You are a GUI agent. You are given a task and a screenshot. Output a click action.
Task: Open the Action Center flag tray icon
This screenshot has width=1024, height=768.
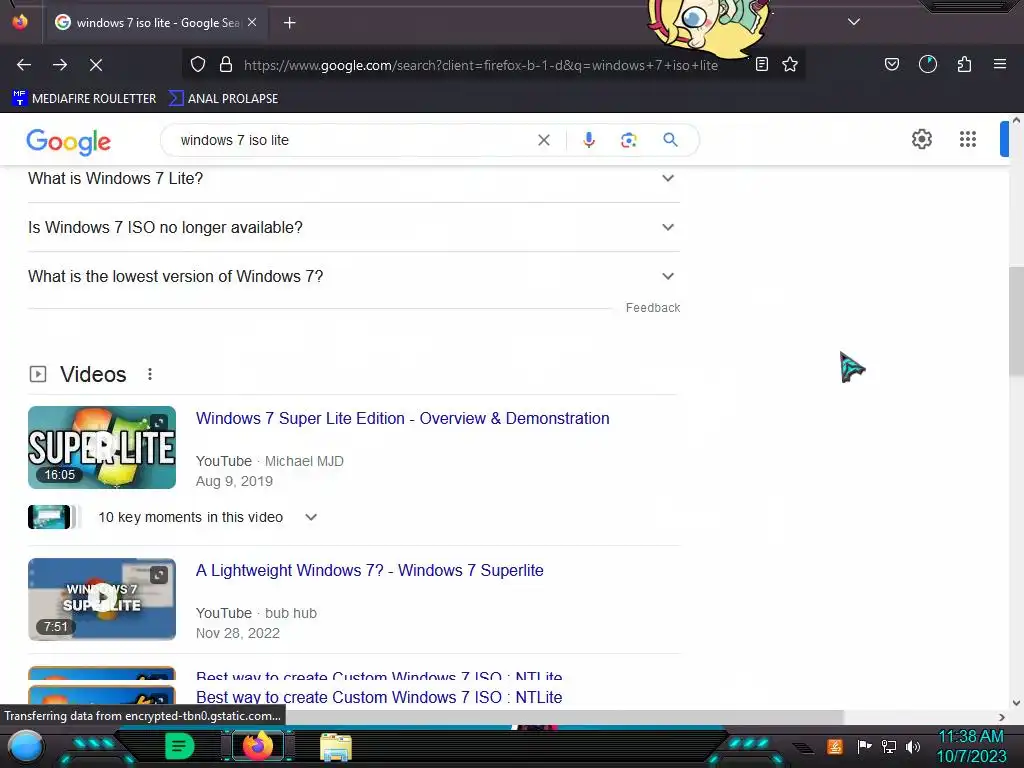point(864,746)
